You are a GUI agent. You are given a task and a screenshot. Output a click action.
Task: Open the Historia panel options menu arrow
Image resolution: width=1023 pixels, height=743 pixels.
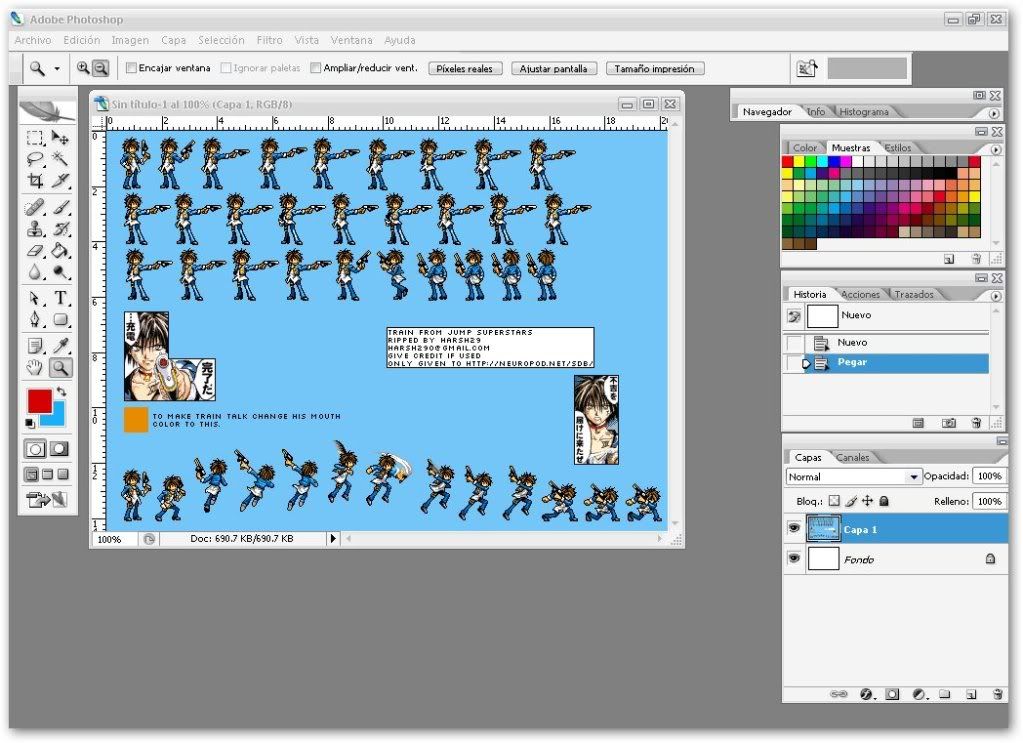tap(996, 296)
